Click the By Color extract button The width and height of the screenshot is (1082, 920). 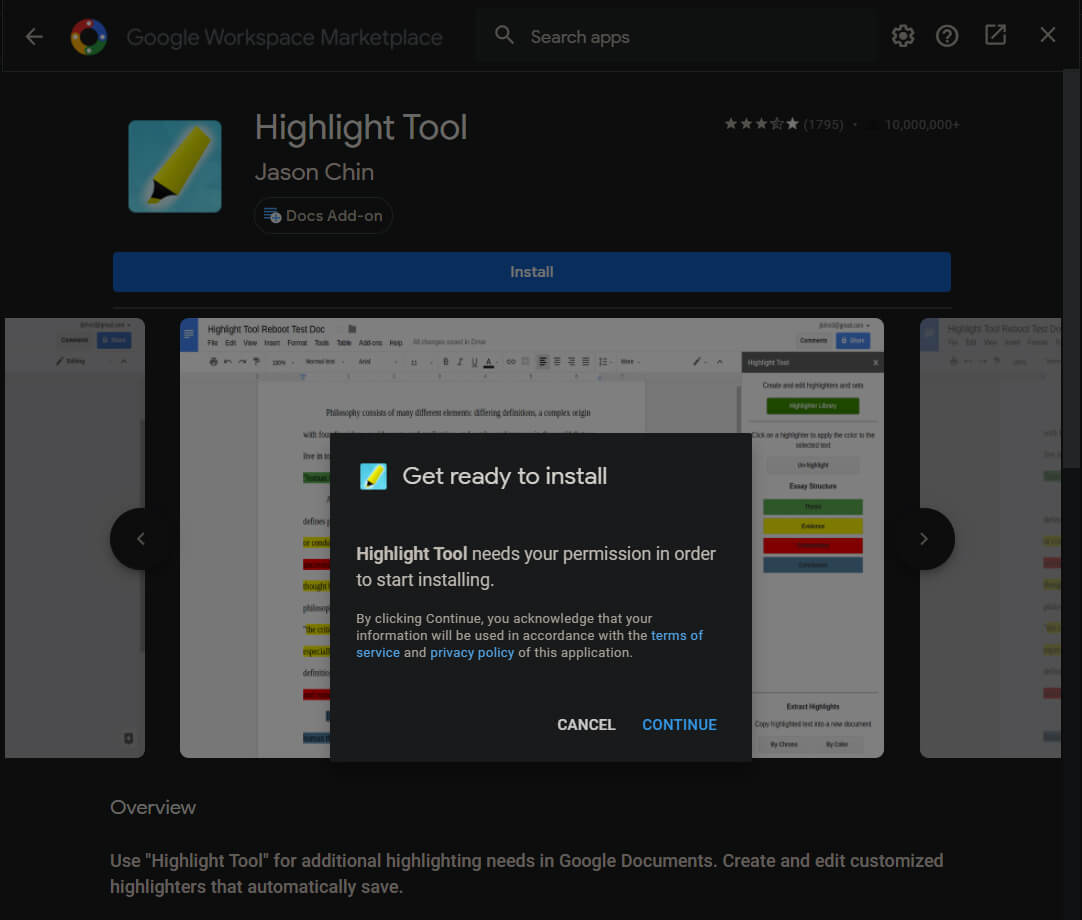(x=837, y=744)
